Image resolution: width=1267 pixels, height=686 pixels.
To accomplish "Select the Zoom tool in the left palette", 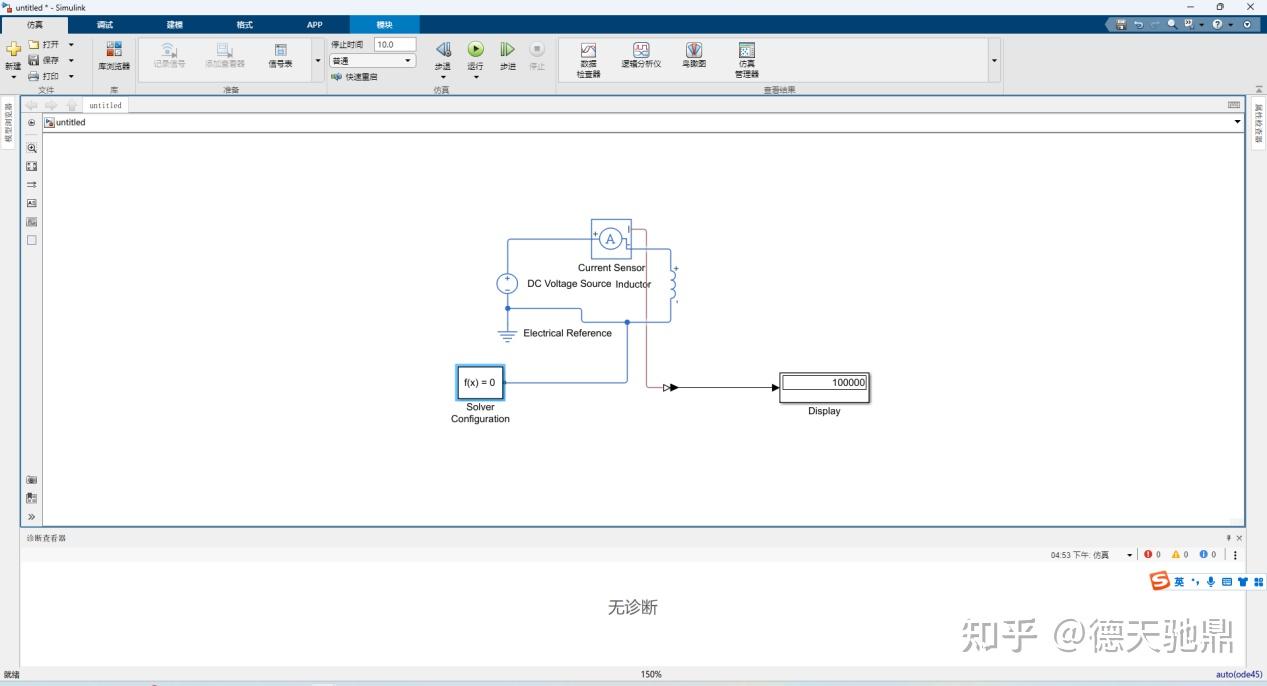I will 30,147.
